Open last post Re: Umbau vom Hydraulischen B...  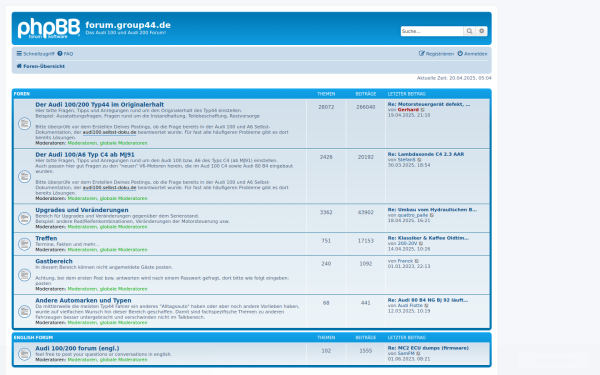coord(432,210)
